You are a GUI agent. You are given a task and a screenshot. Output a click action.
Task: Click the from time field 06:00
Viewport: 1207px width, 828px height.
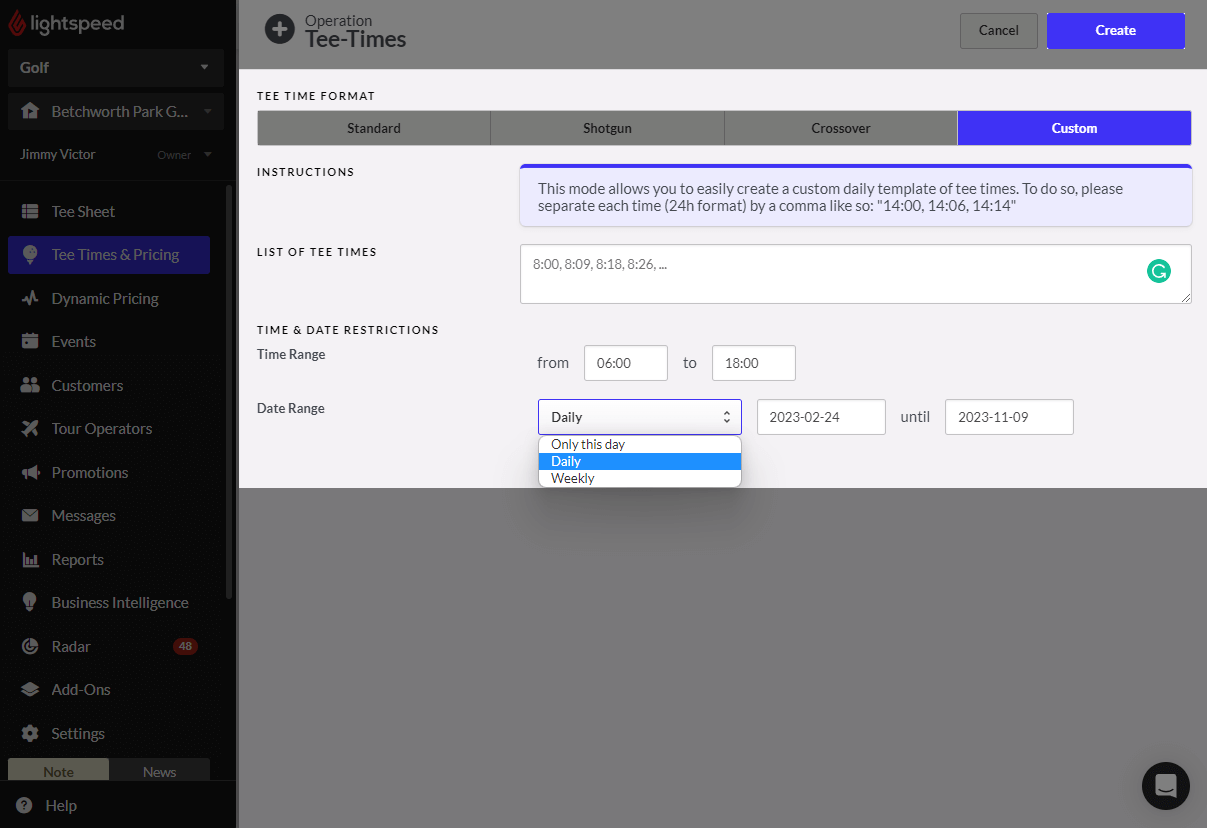[x=626, y=363]
